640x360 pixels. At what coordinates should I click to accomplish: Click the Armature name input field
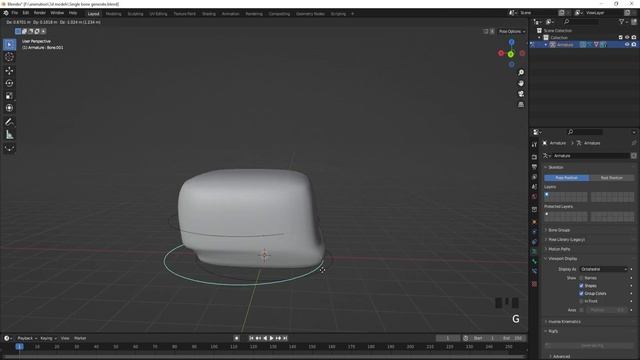(x=591, y=156)
